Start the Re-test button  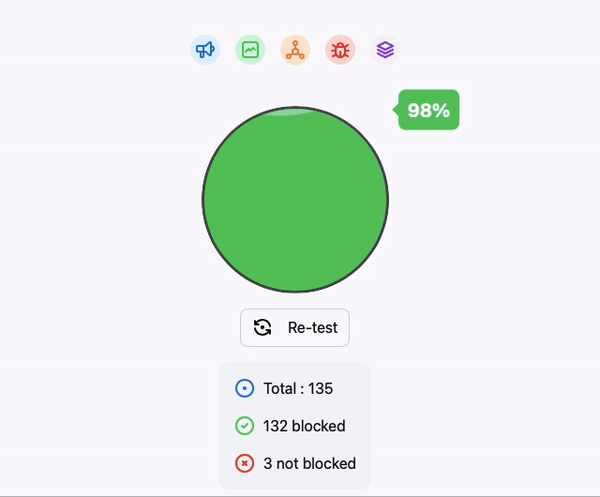[295, 328]
